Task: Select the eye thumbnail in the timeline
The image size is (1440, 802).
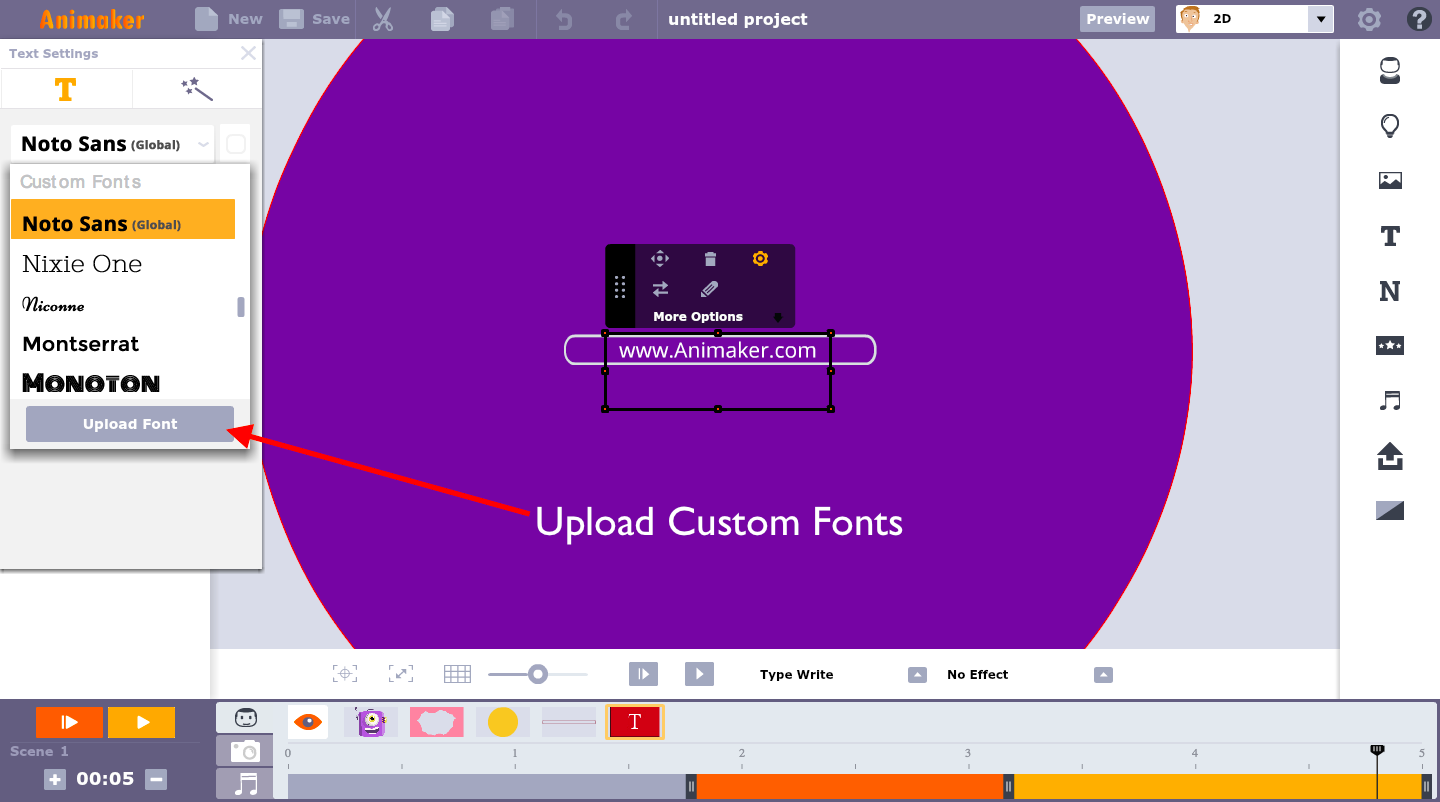Action: (x=308, y=722)
